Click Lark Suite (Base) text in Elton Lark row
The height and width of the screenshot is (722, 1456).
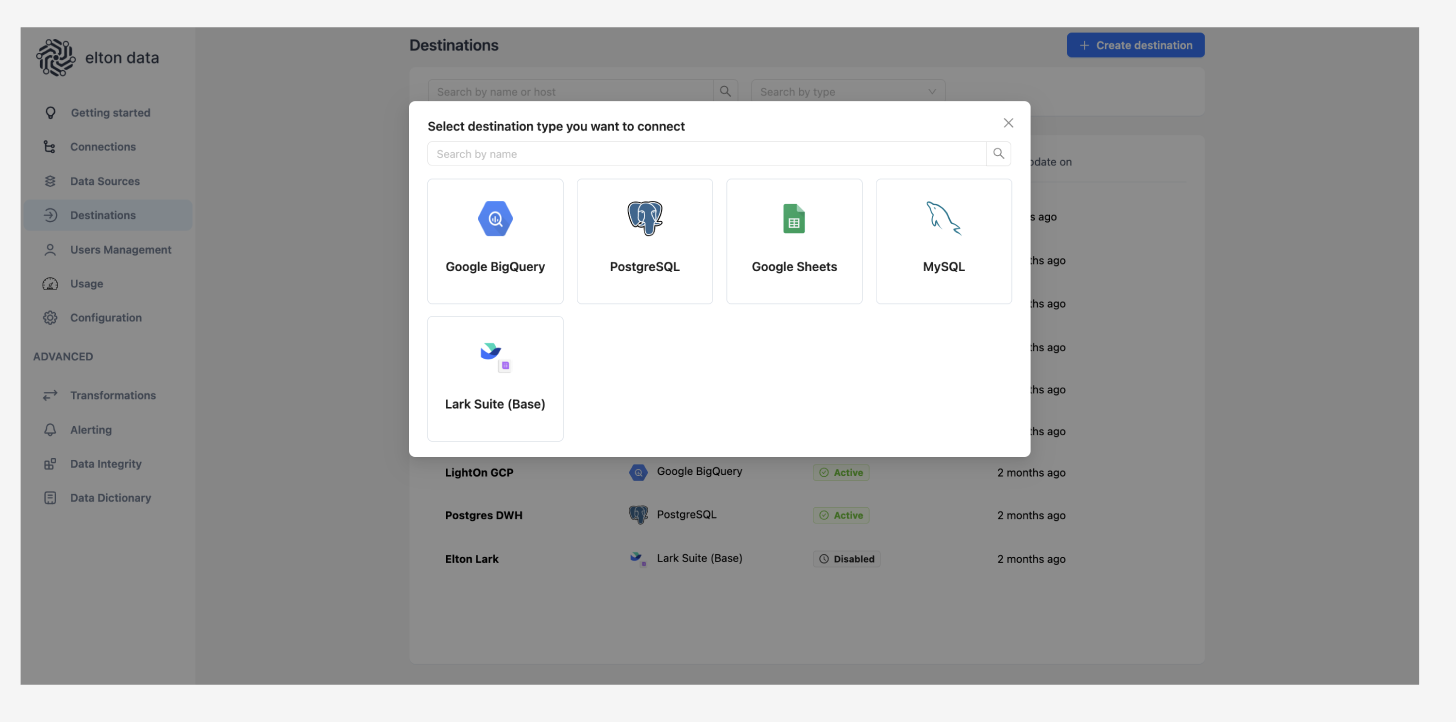tap(700, 558)
